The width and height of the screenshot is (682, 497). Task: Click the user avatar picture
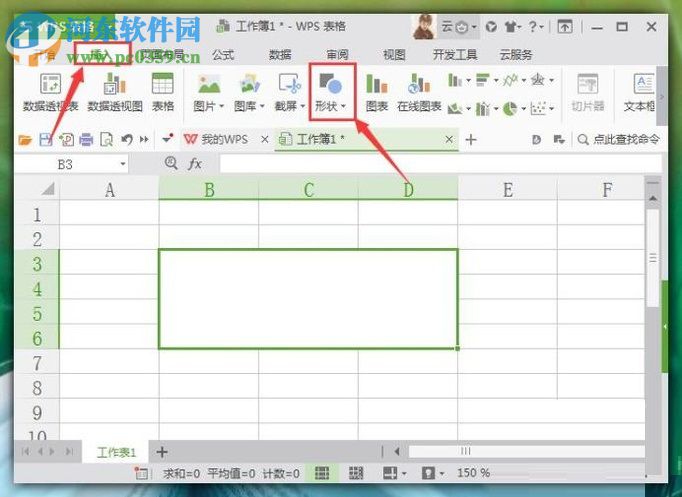pos(424,27)
